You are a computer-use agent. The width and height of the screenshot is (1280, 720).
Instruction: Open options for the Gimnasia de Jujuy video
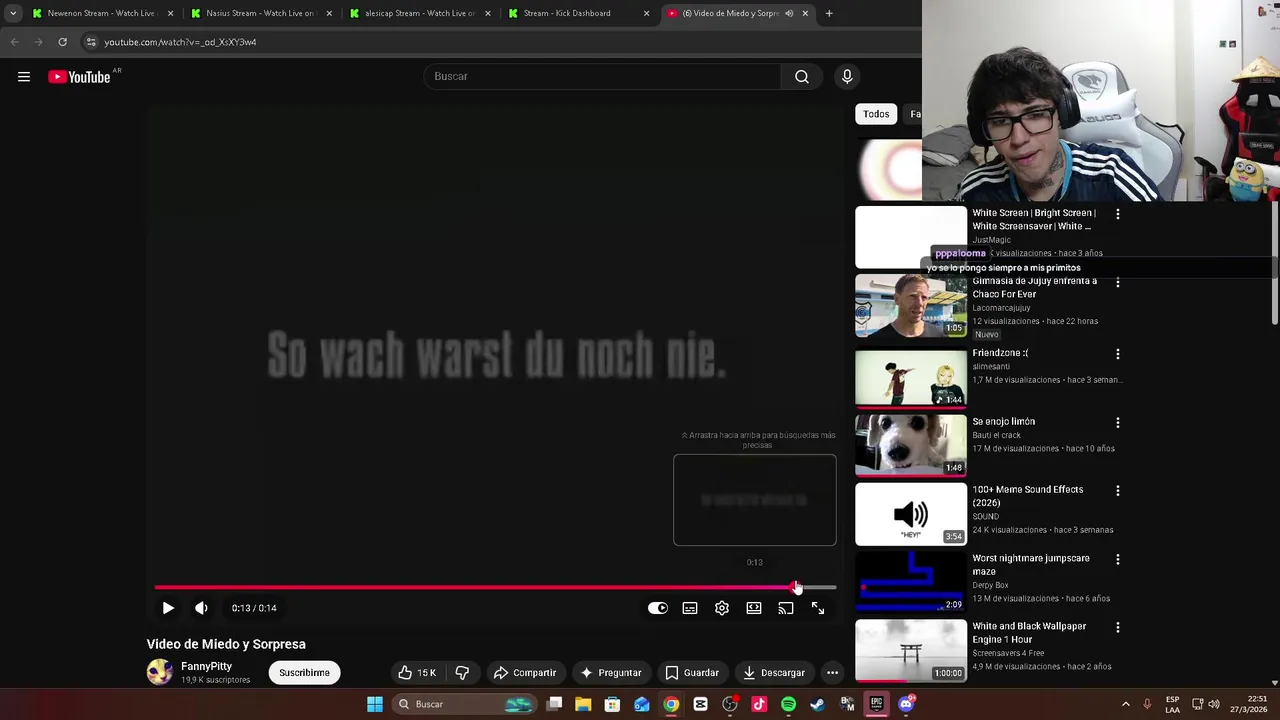click(1118, 283)
